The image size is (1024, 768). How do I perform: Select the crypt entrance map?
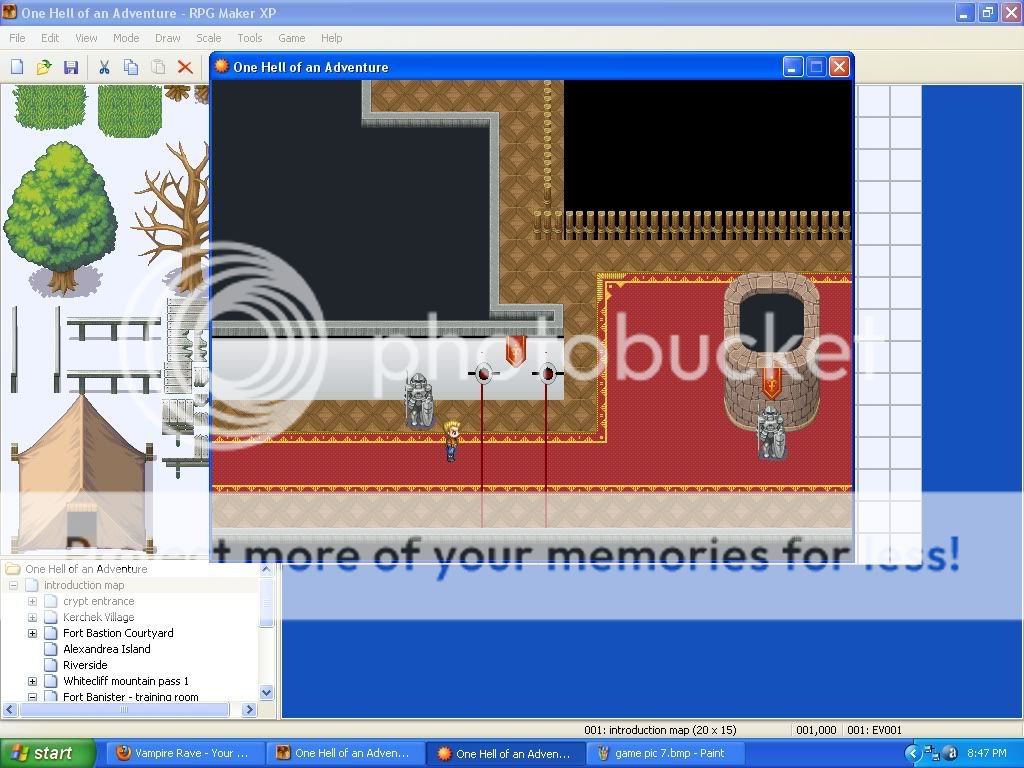click(x=99, y=601)
